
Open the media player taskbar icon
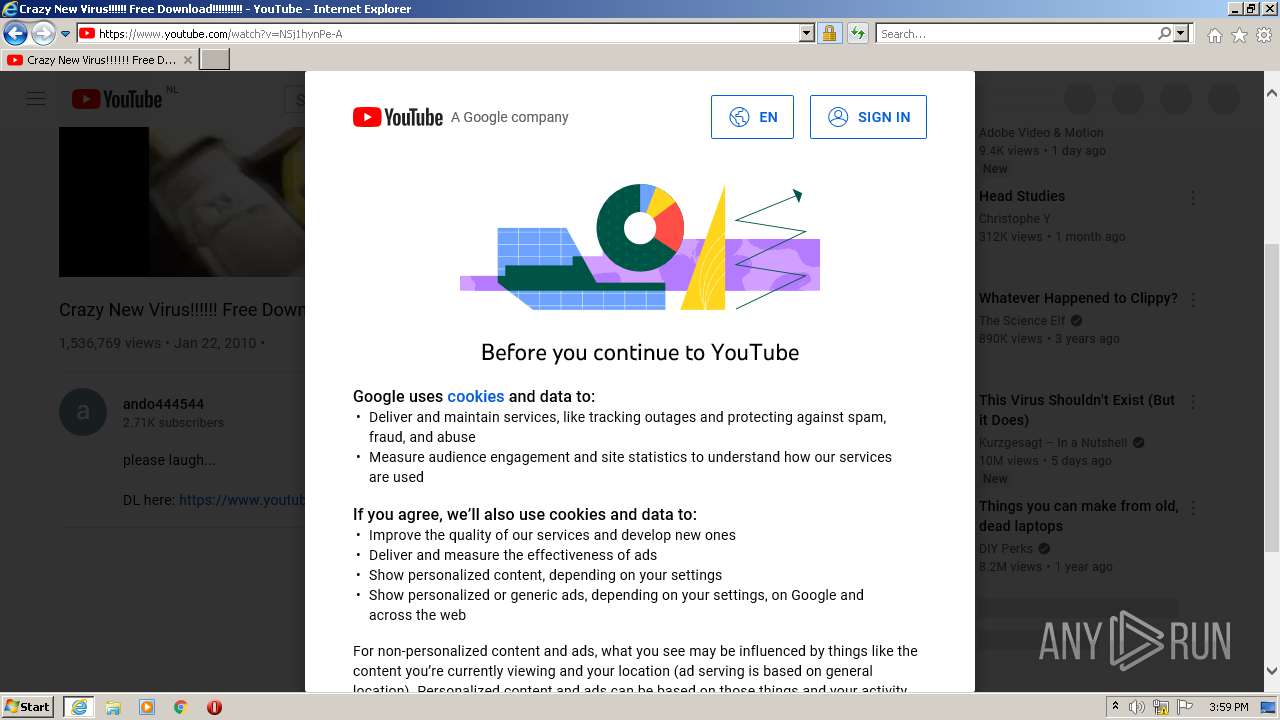click(147, 707)
